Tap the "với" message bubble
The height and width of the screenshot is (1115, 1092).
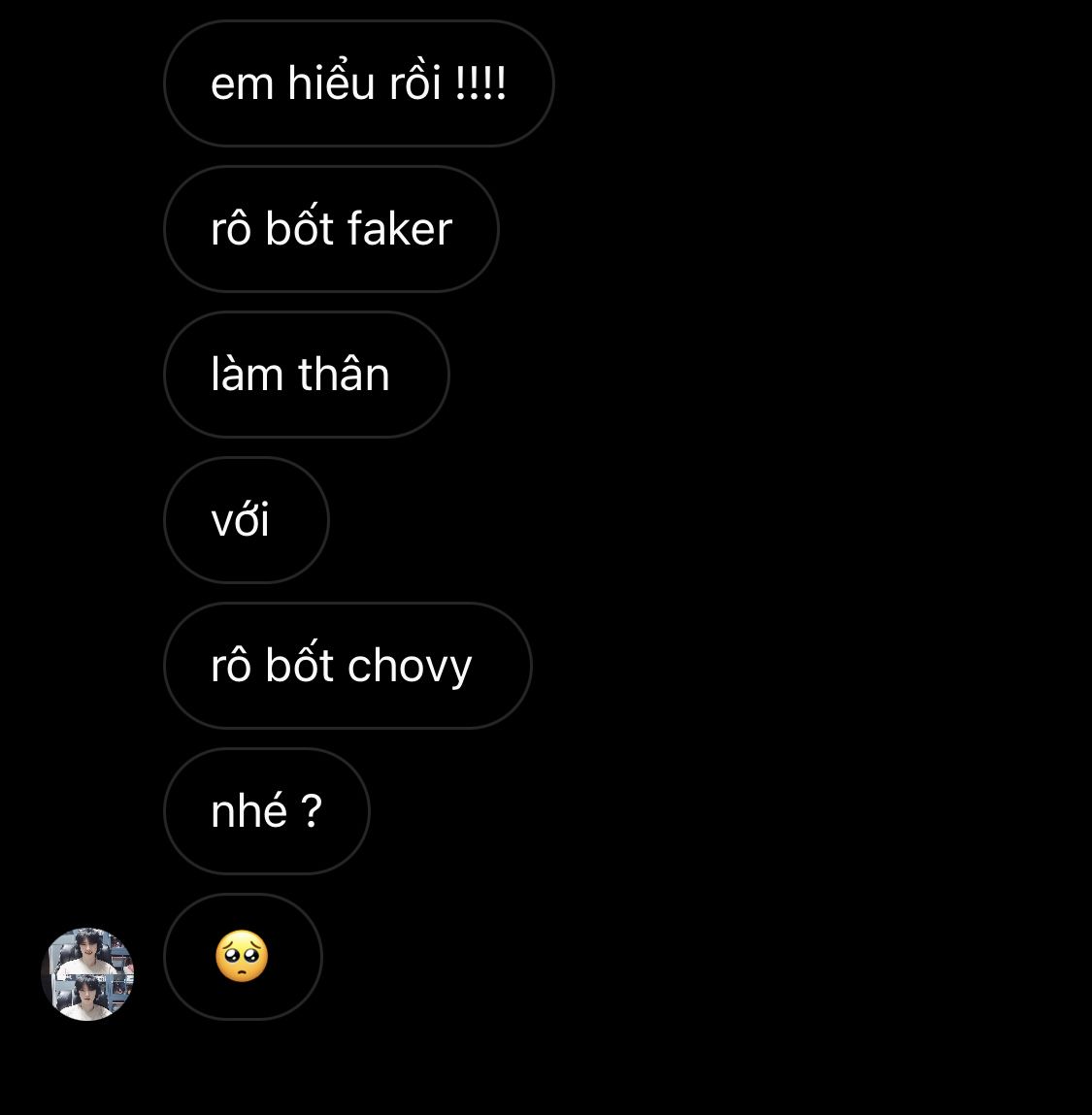(x=247, y=520)
